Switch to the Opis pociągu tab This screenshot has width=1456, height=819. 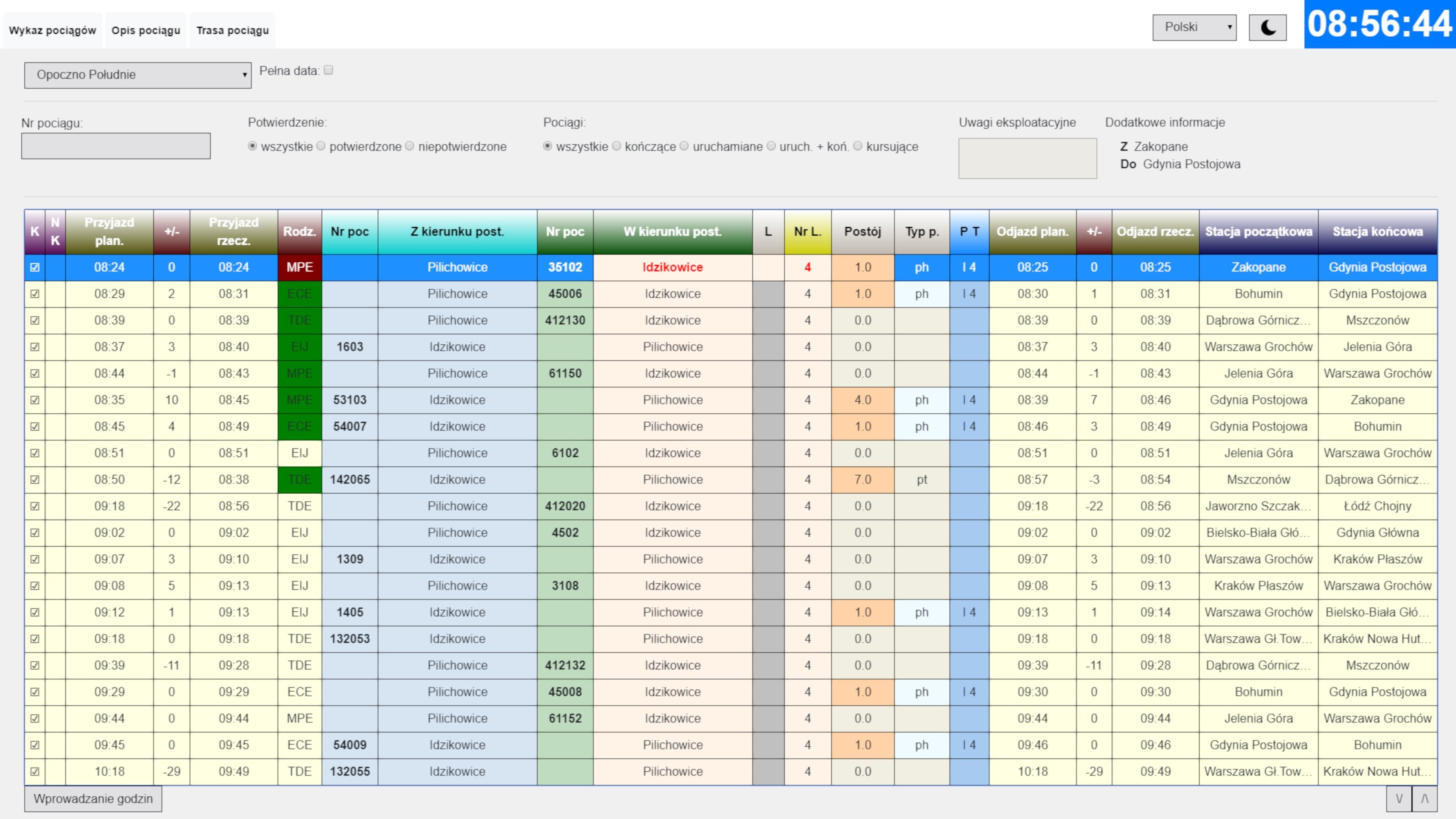pyautogui.click(x=146, y=30)
